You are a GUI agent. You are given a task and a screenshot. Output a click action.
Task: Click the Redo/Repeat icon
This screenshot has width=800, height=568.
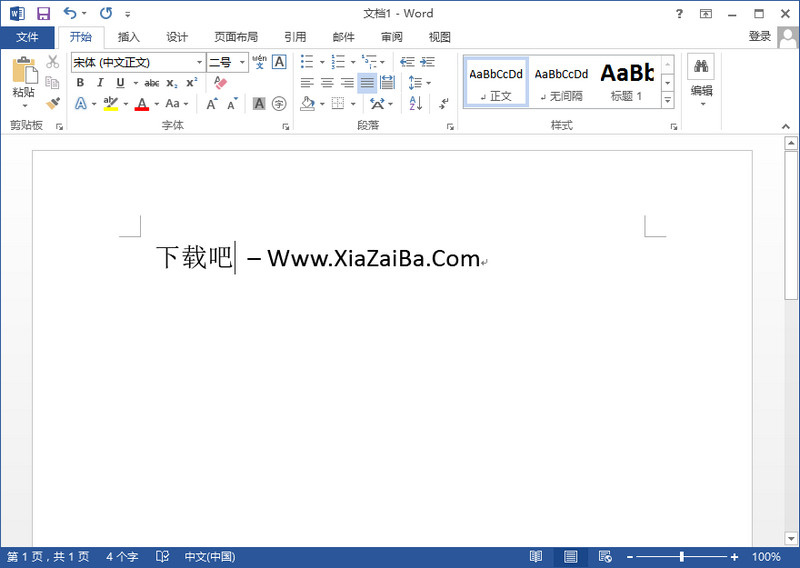pos(106,13)
